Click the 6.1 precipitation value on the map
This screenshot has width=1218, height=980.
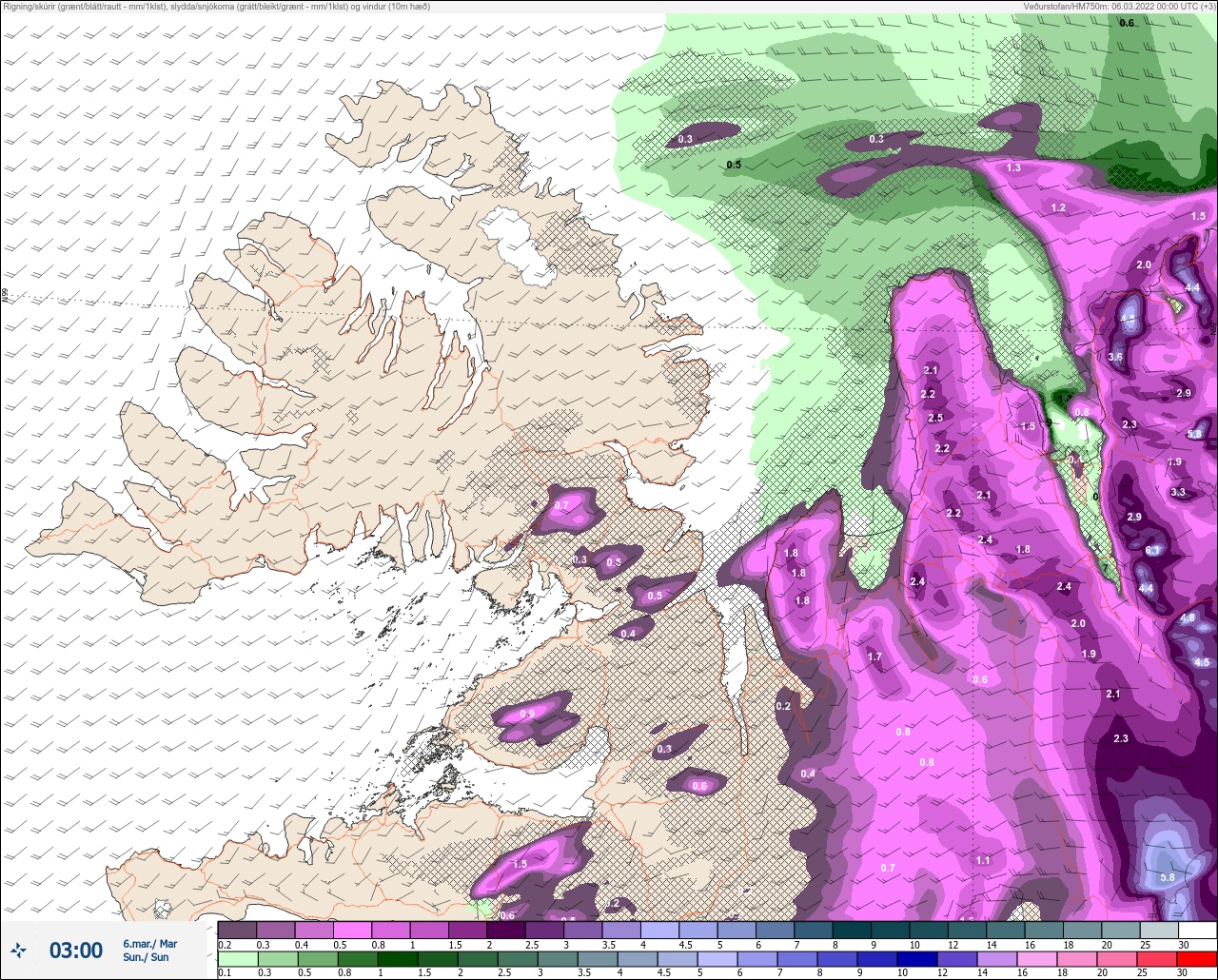pos(1152,551)
